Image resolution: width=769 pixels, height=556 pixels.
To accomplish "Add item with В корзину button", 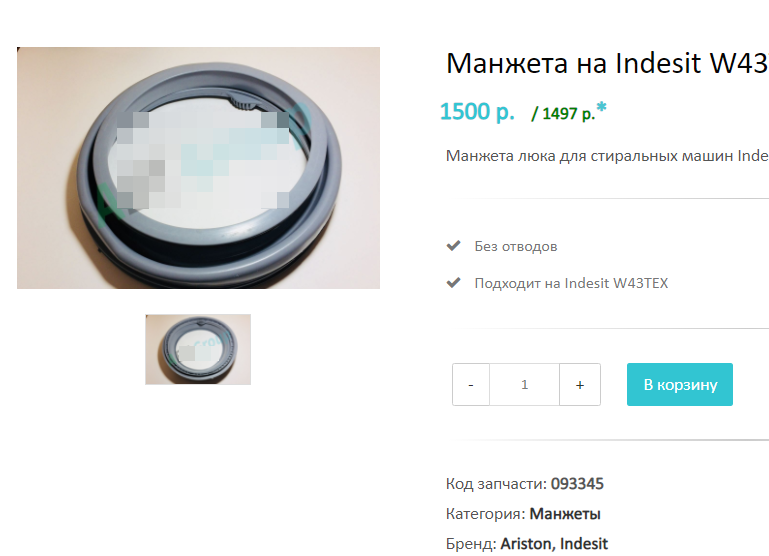I will pyautogui.click(x=680, y=384).
